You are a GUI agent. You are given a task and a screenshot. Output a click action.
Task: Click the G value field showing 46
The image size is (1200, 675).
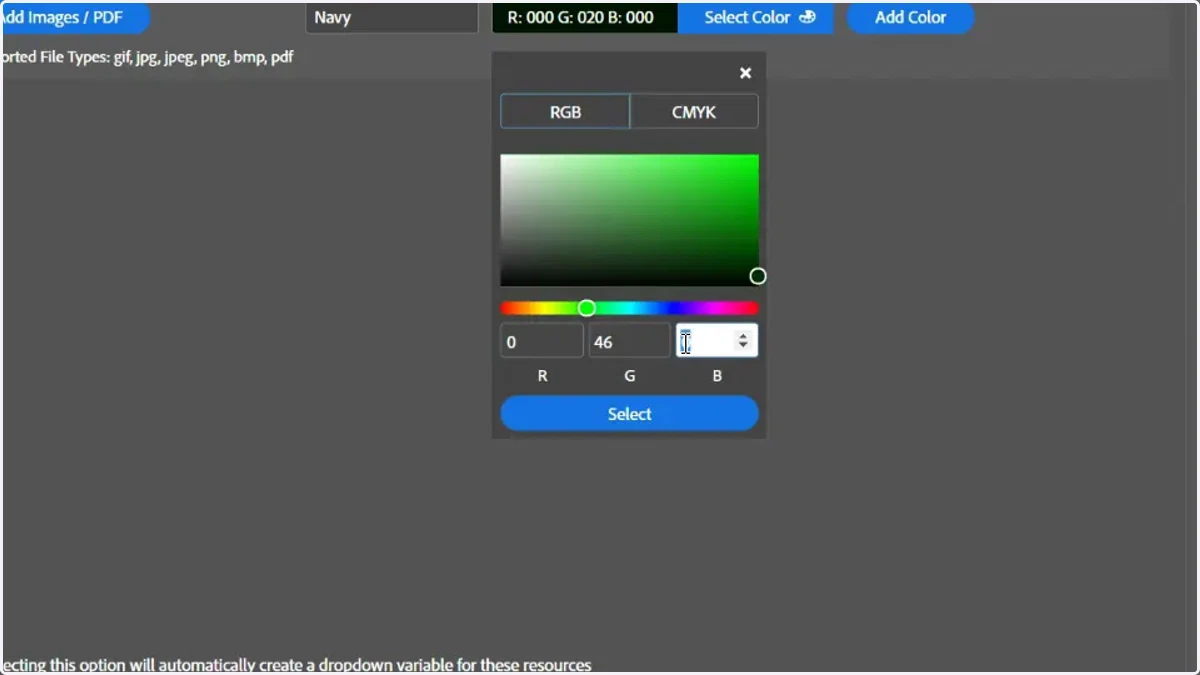tap(629, 341)
